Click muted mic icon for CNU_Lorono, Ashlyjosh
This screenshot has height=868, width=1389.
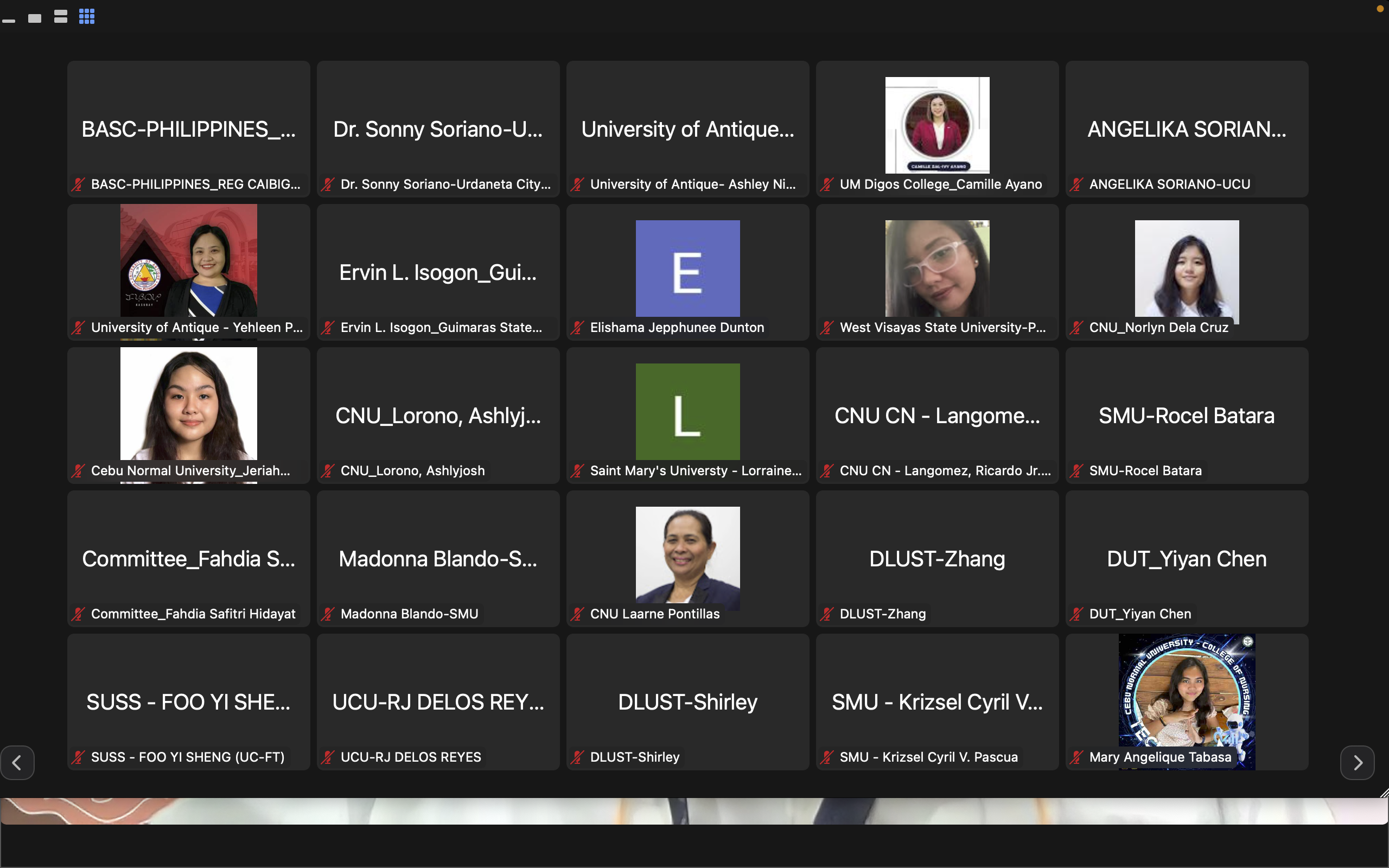pyautogui.click(x=328, y=471)
